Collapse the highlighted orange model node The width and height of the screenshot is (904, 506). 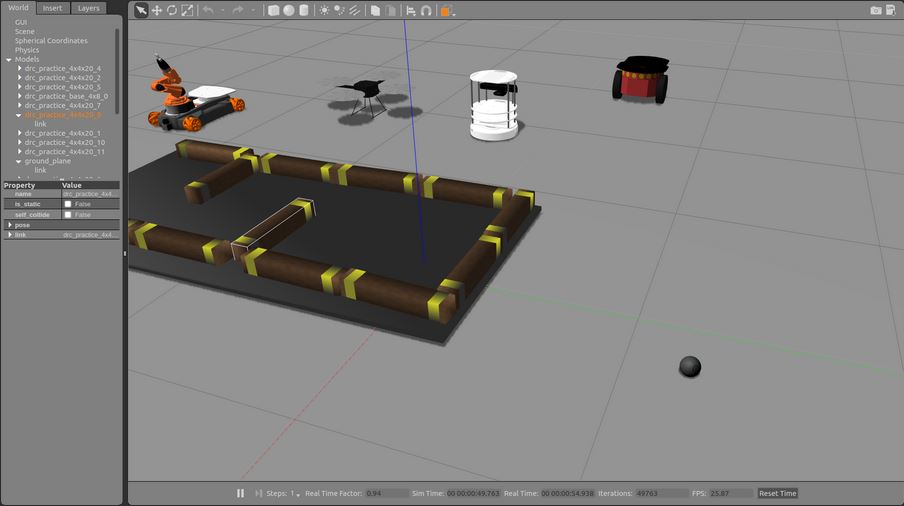pyautogui.click(x=18, y=115)
